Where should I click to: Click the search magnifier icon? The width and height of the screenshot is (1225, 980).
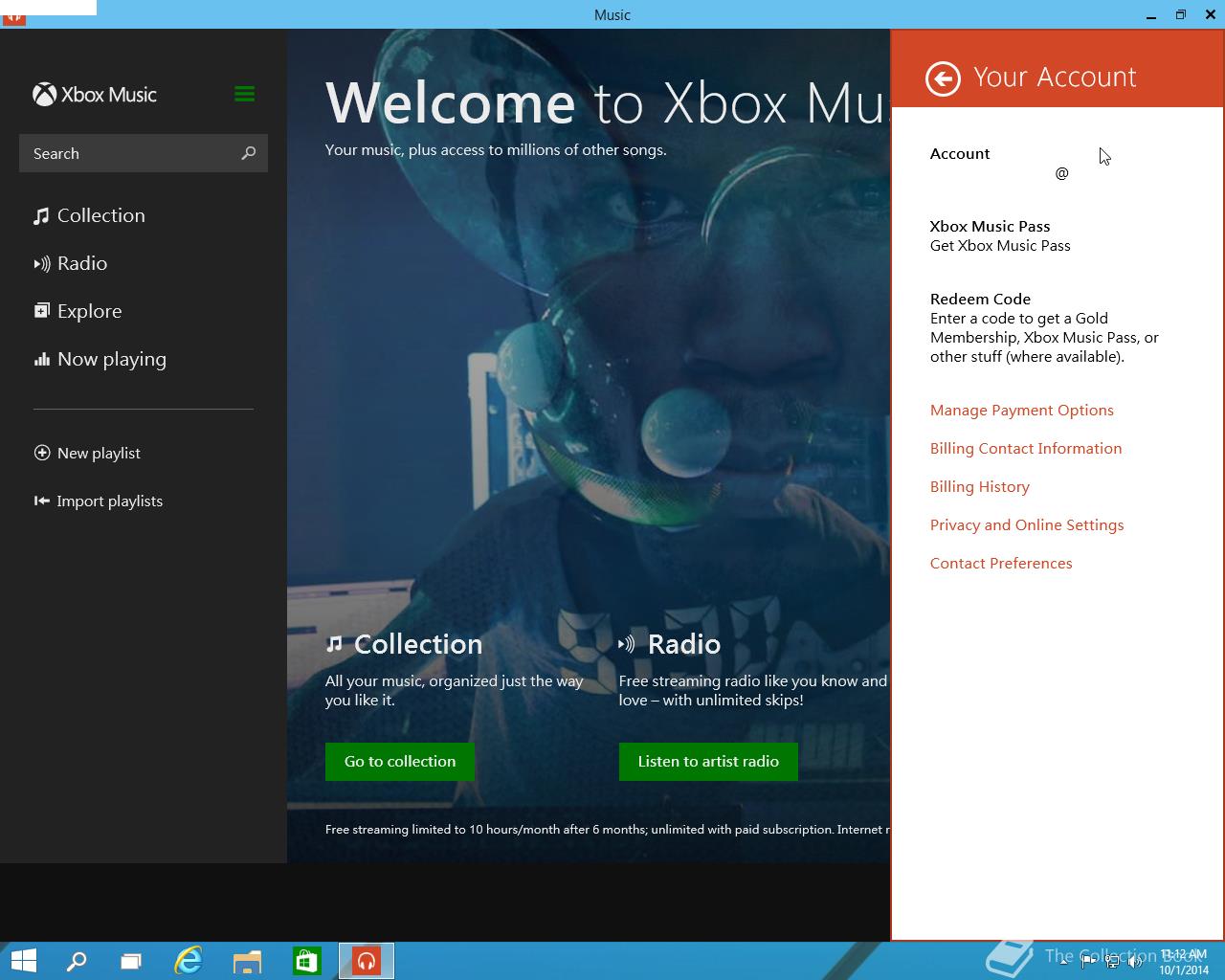coord(249,153)
